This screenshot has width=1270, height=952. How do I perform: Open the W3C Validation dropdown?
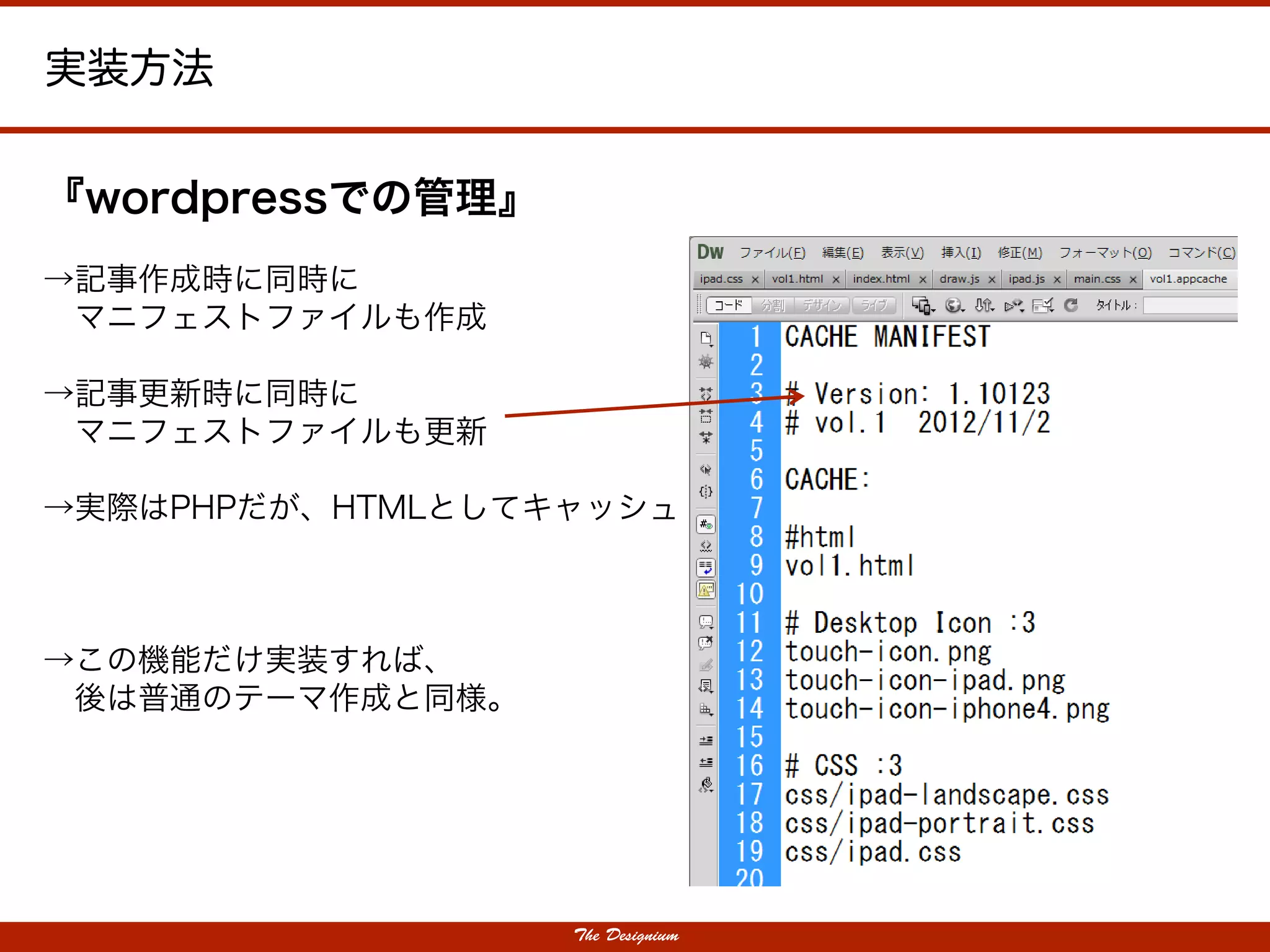[1014, 305]
